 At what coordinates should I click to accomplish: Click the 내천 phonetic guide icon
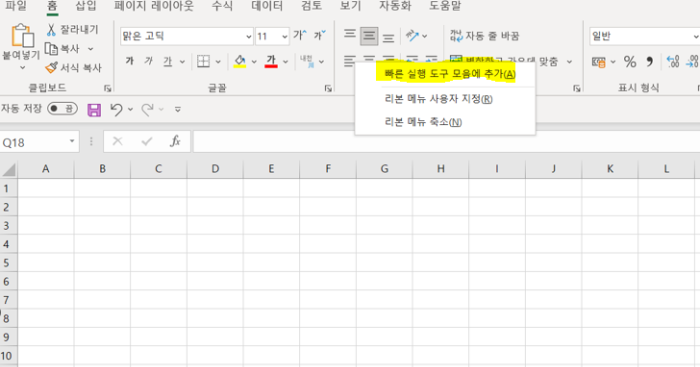(x=306, y=61)
